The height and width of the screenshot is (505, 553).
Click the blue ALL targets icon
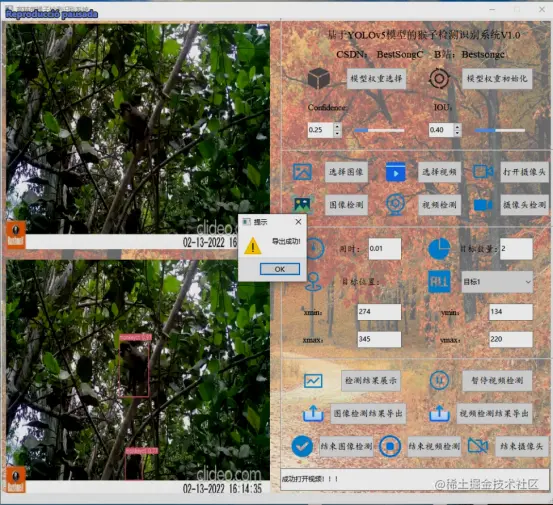(439, 281)
